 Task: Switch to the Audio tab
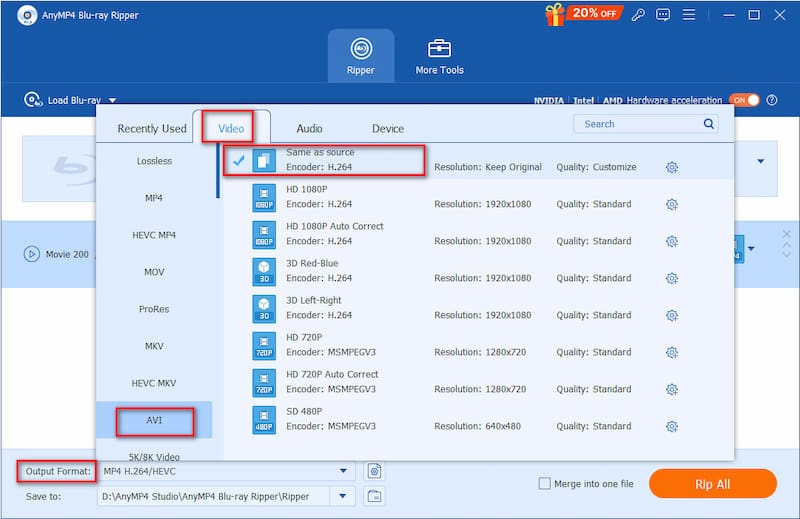pos(309,128)
